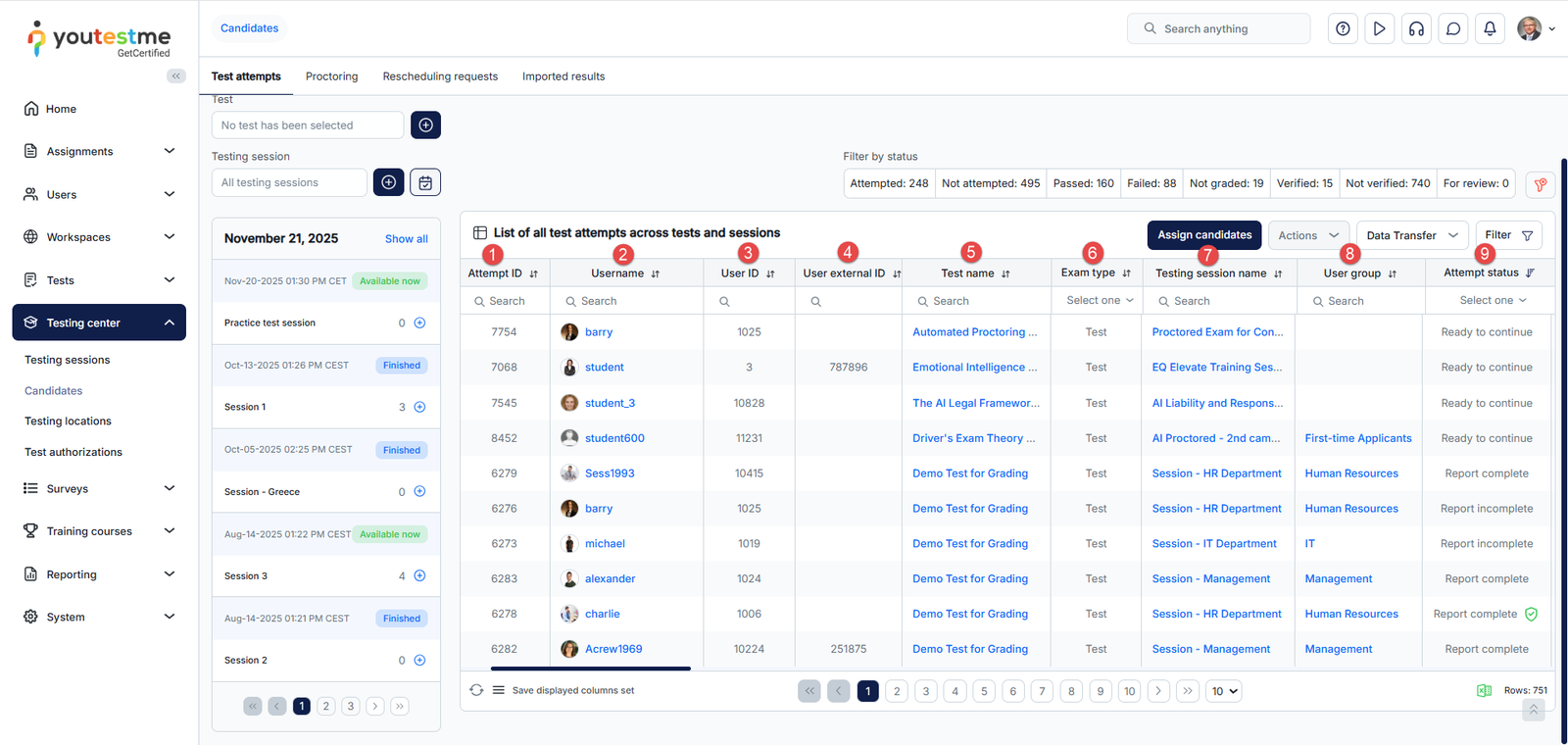Toggle the Not attempted: 495 status filter

(x=990, y=183)
